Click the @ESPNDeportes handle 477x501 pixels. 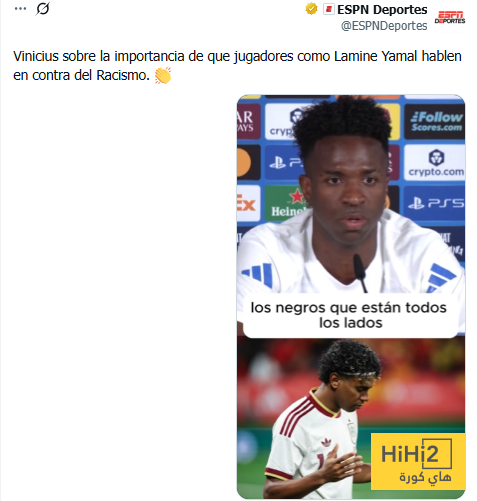coord(384,26)
